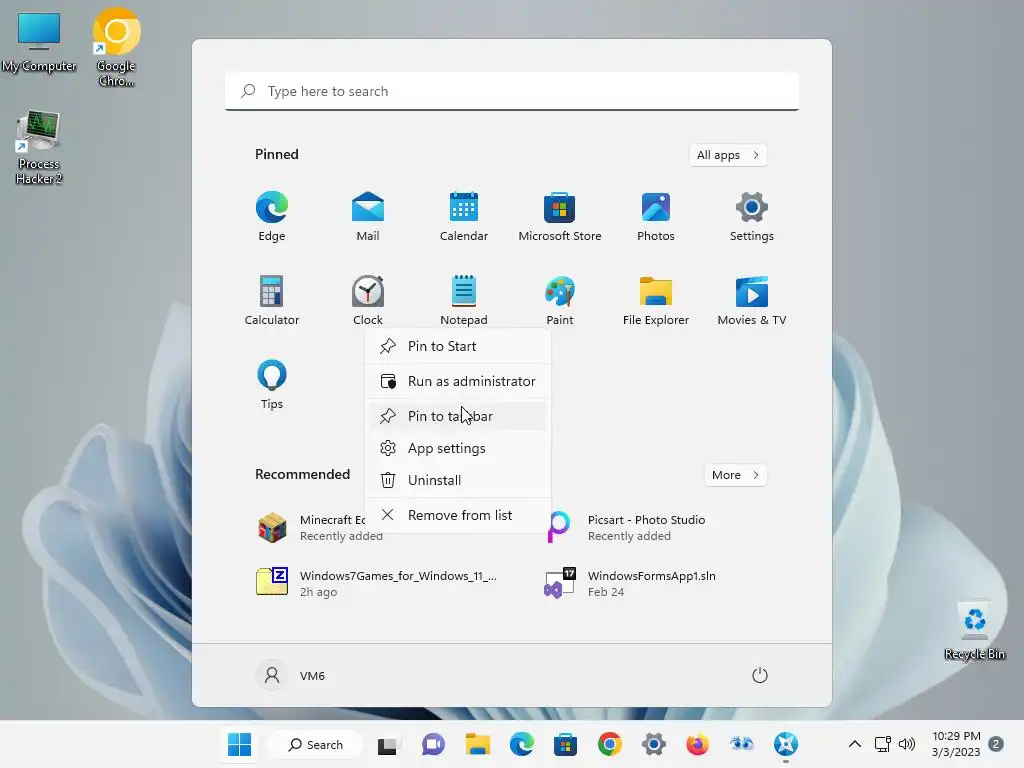Open network icon in system tray

tap(882, 744)
